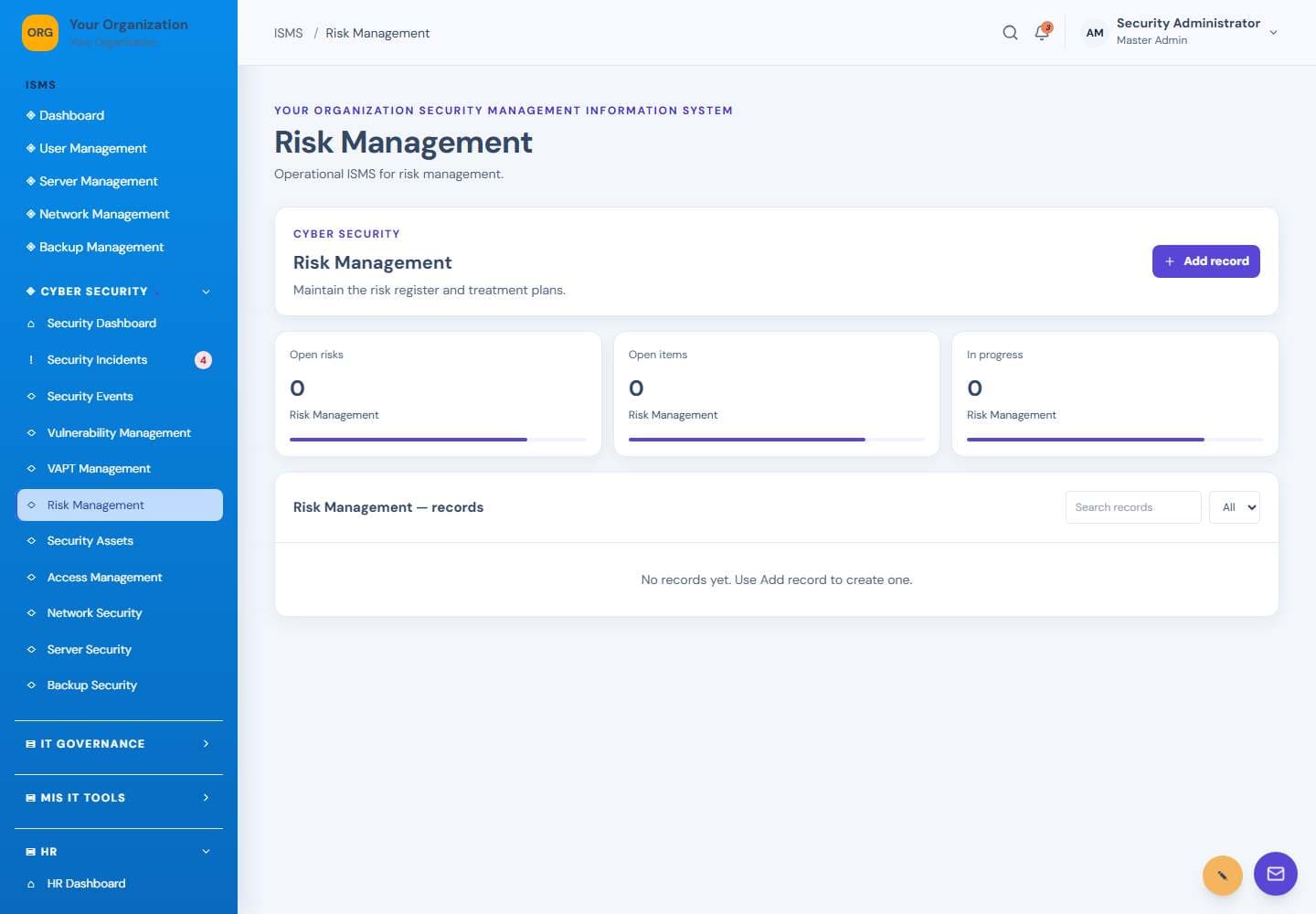Click the ISMS breadcrumb link
This screenshot has height=914, width=1316.
(x=289, y=33)
